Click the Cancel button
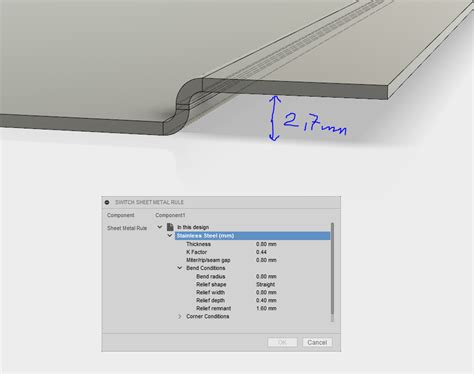Screen dimensions: 474x374 [317, 342]
